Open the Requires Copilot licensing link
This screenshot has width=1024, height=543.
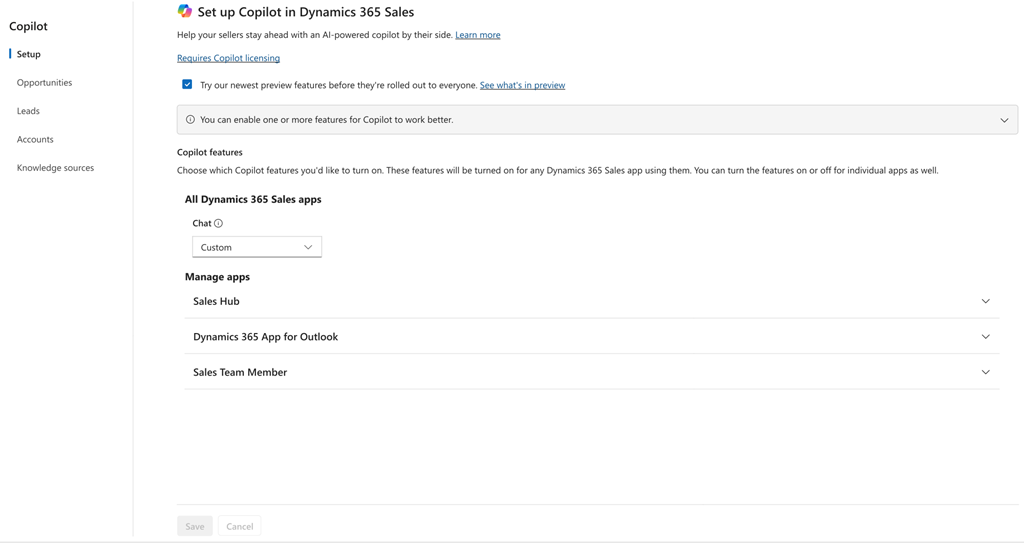click(229, 58)
